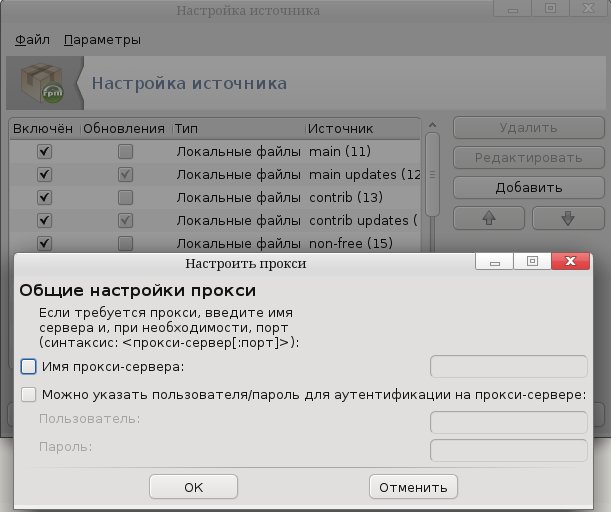
Task: Focus the proxy server name input field
Action: tap(509, 366)
